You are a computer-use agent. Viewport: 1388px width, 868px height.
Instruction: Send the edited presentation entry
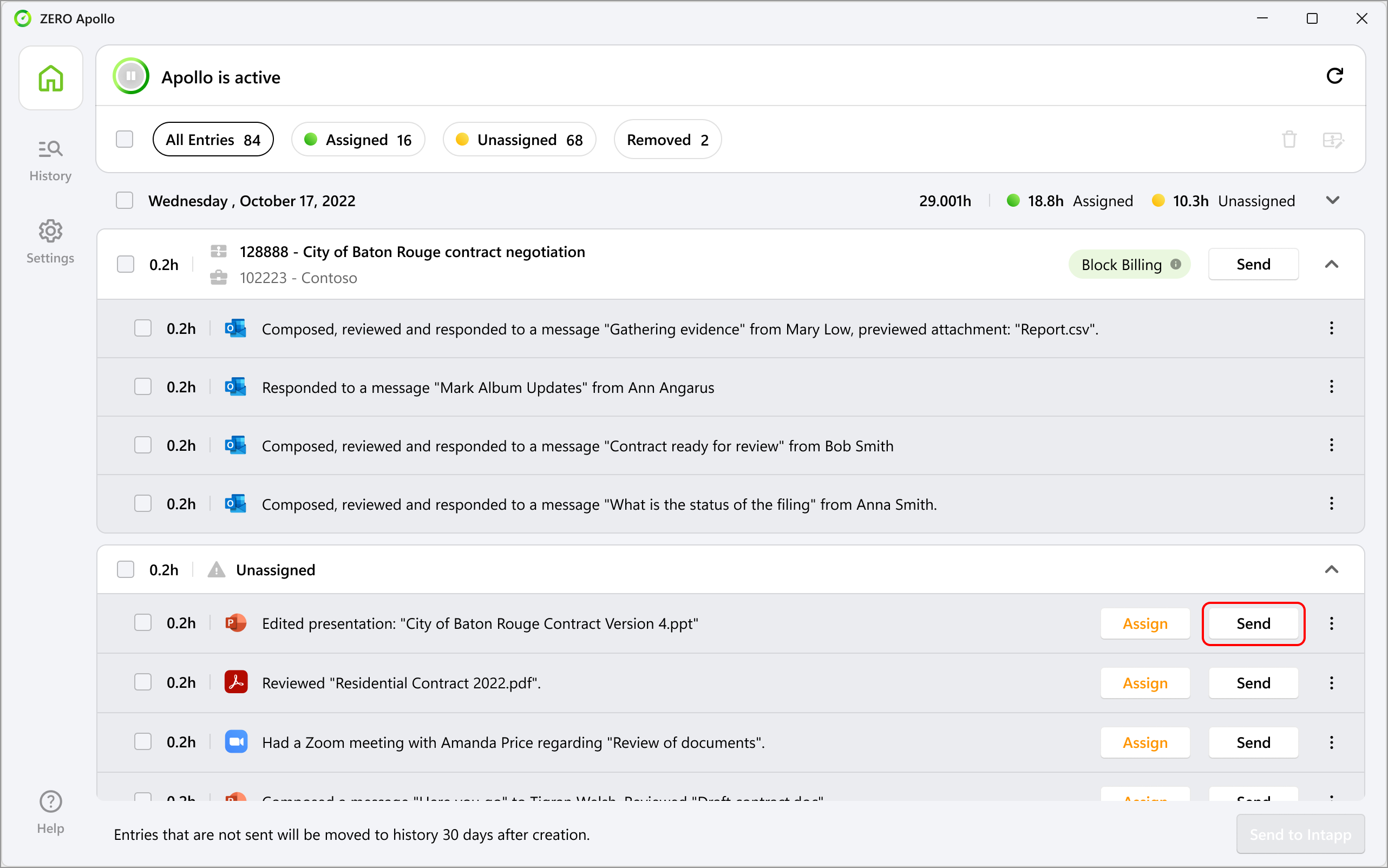pos(1253,623)
